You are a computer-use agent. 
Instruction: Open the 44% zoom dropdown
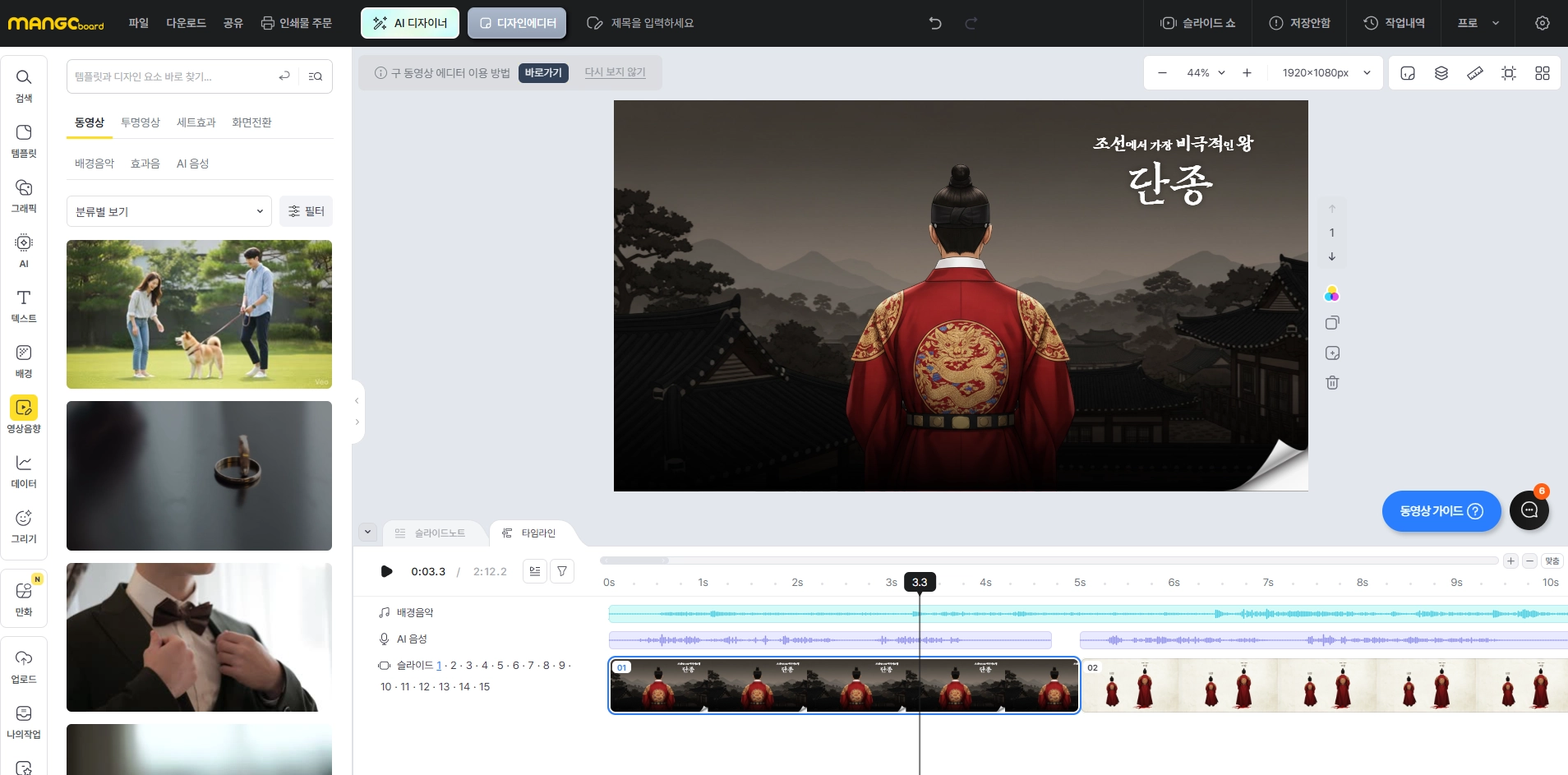[1206, 73]
